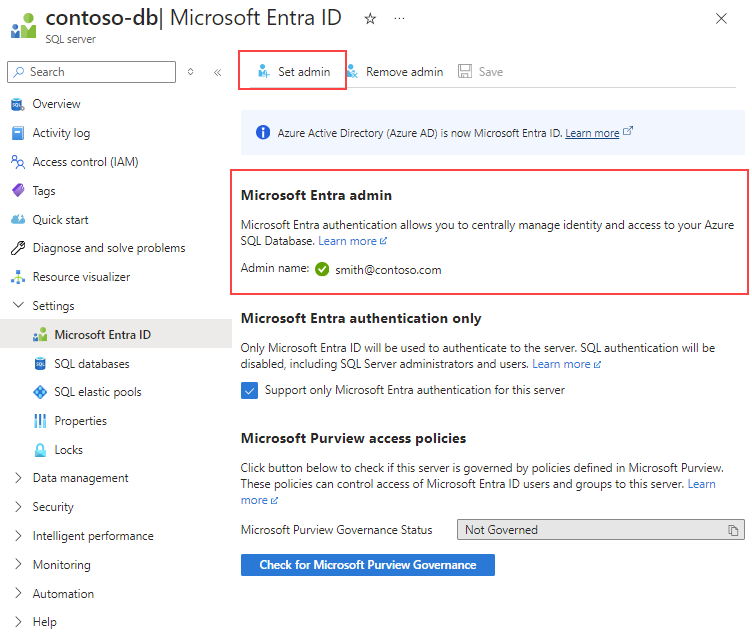Screen dimensions: 752x643
Task: Click into the sidebar Search field
Action: tap(92, 72)
